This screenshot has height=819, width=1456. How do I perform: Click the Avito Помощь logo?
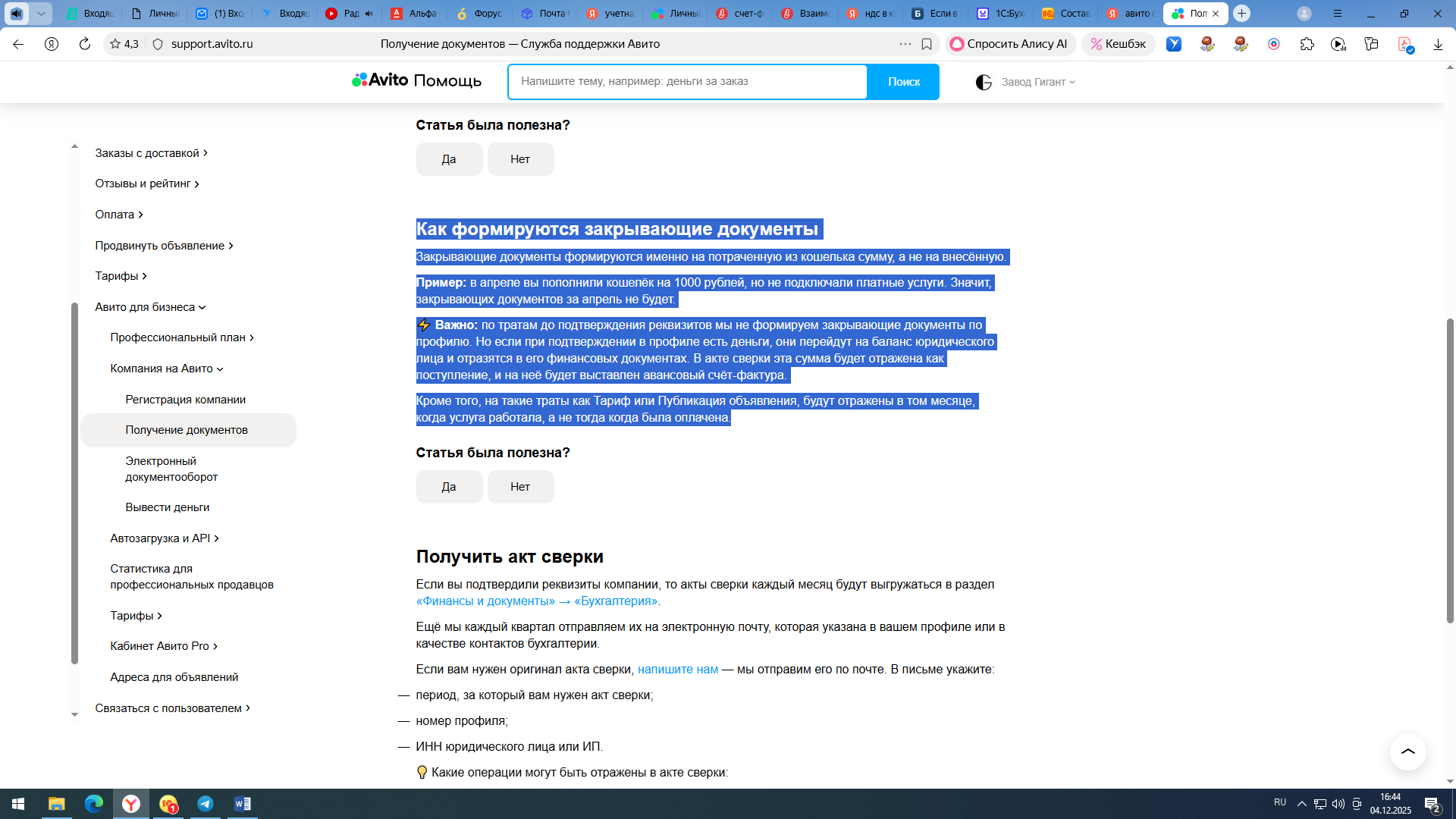[416, 80]
